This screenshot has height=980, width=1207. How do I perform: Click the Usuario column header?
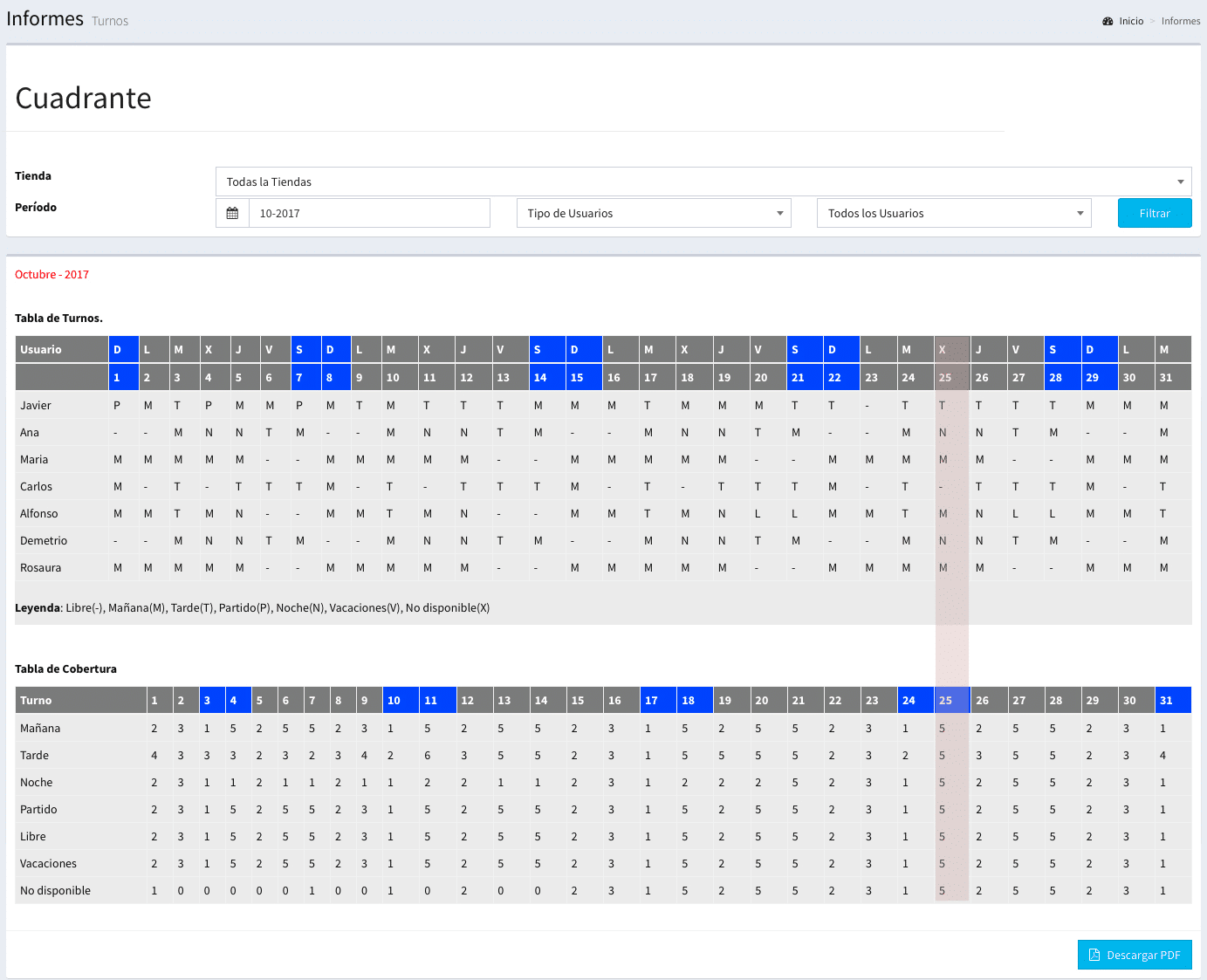[x=41, y=350]
